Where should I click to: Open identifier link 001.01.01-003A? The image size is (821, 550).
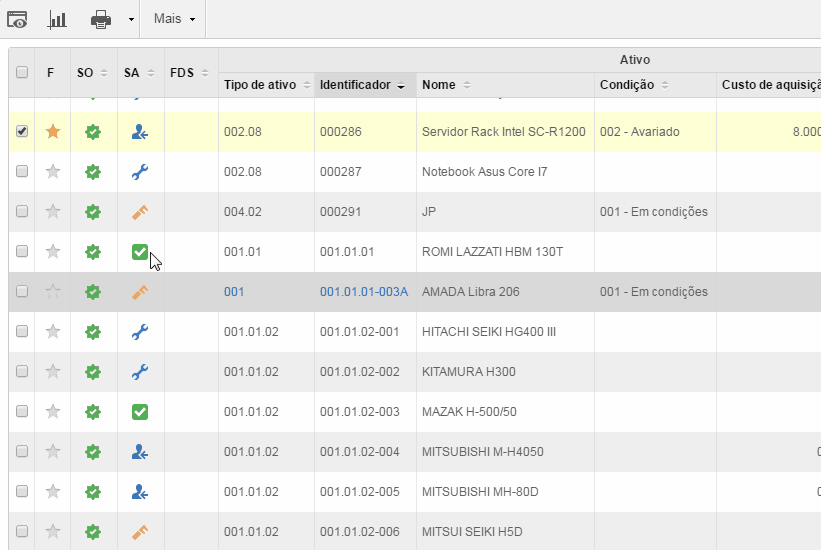(364, 292)
